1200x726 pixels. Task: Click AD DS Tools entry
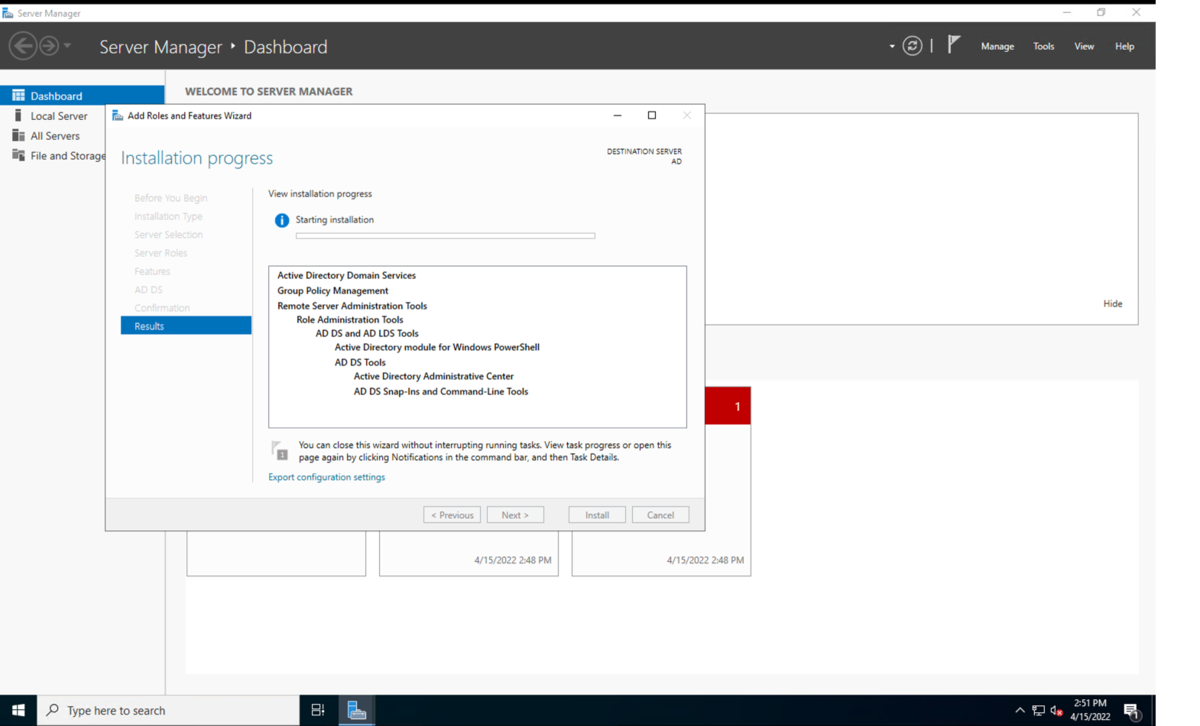click(360, 363)
